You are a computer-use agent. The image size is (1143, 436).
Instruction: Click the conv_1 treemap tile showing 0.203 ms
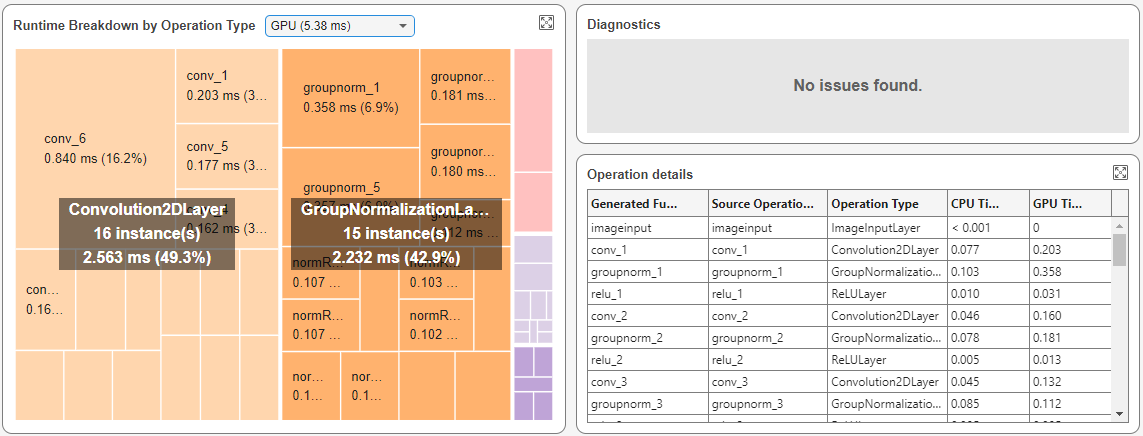tap(227, 86)
